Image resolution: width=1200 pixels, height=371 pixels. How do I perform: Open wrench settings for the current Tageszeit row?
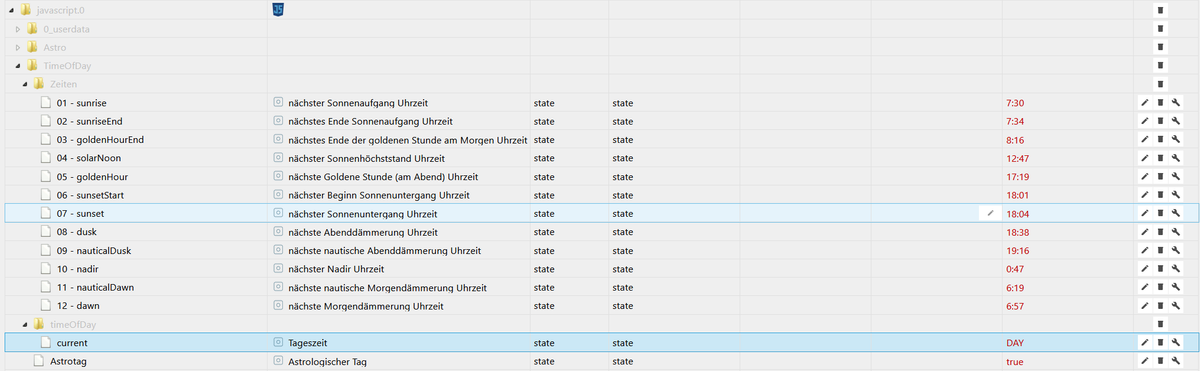click(1176, 343)
